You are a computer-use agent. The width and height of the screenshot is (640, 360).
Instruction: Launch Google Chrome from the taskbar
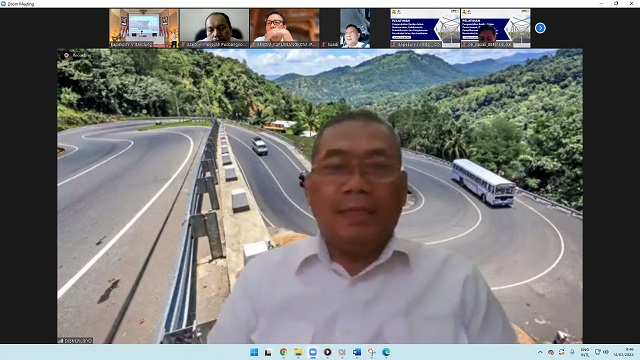pos(283,352)
